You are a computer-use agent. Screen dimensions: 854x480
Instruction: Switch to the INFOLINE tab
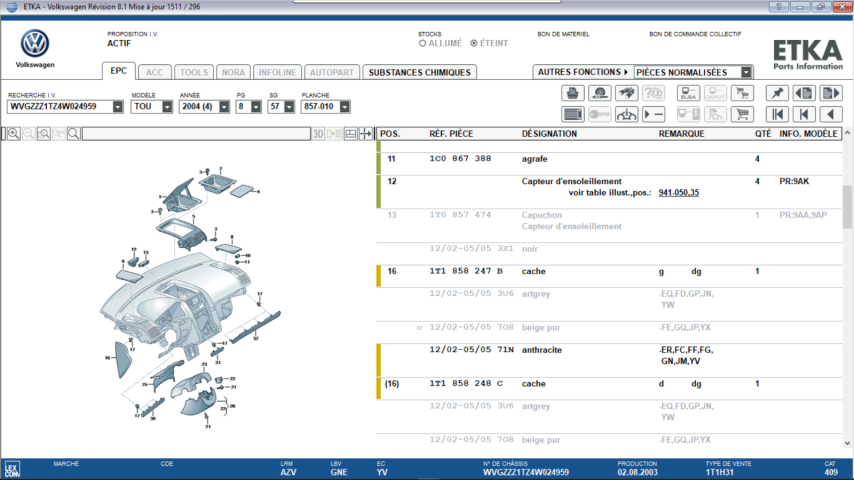(277, 72)
